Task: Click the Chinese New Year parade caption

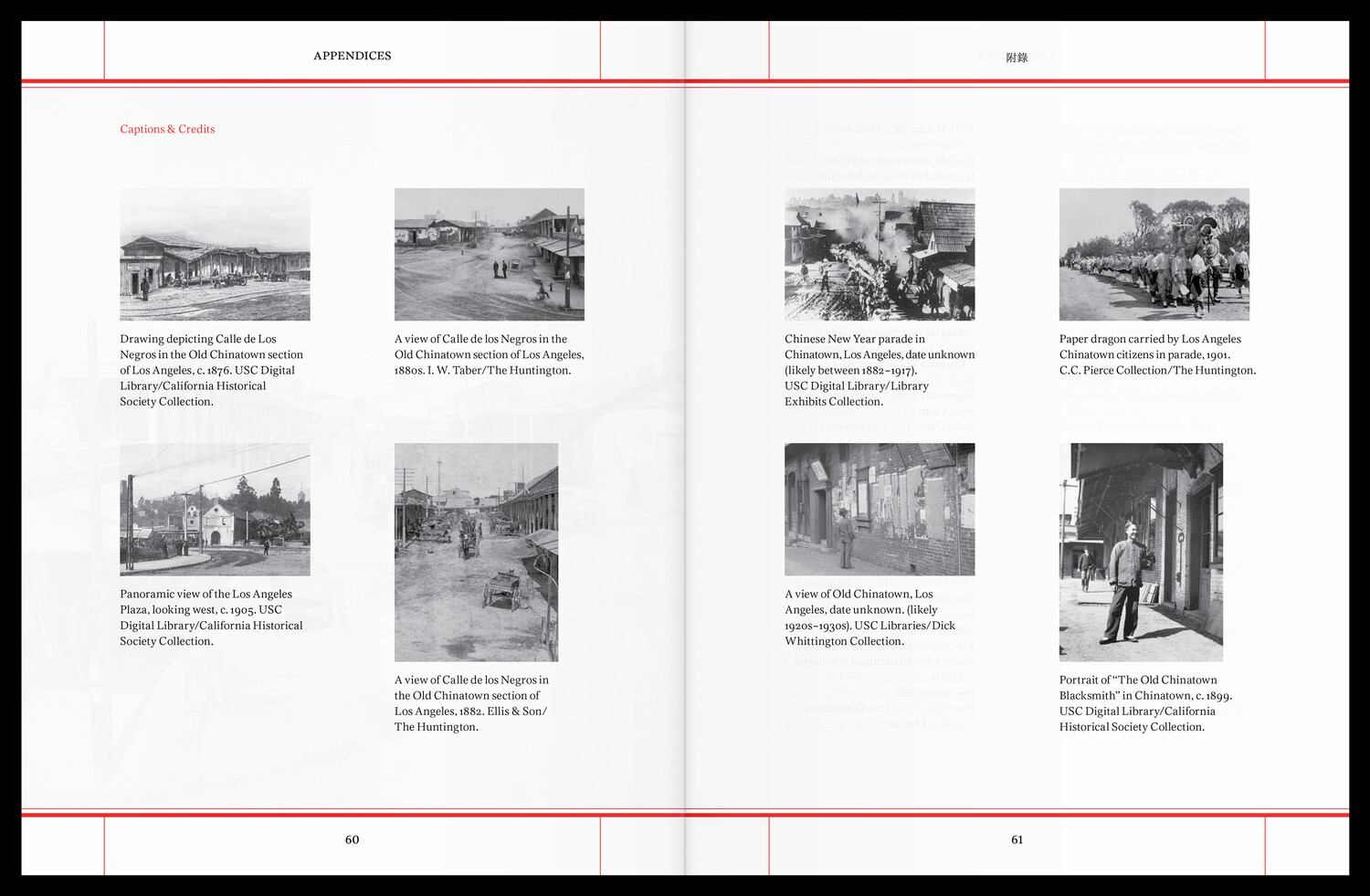Action: click(x=879, y=370)
